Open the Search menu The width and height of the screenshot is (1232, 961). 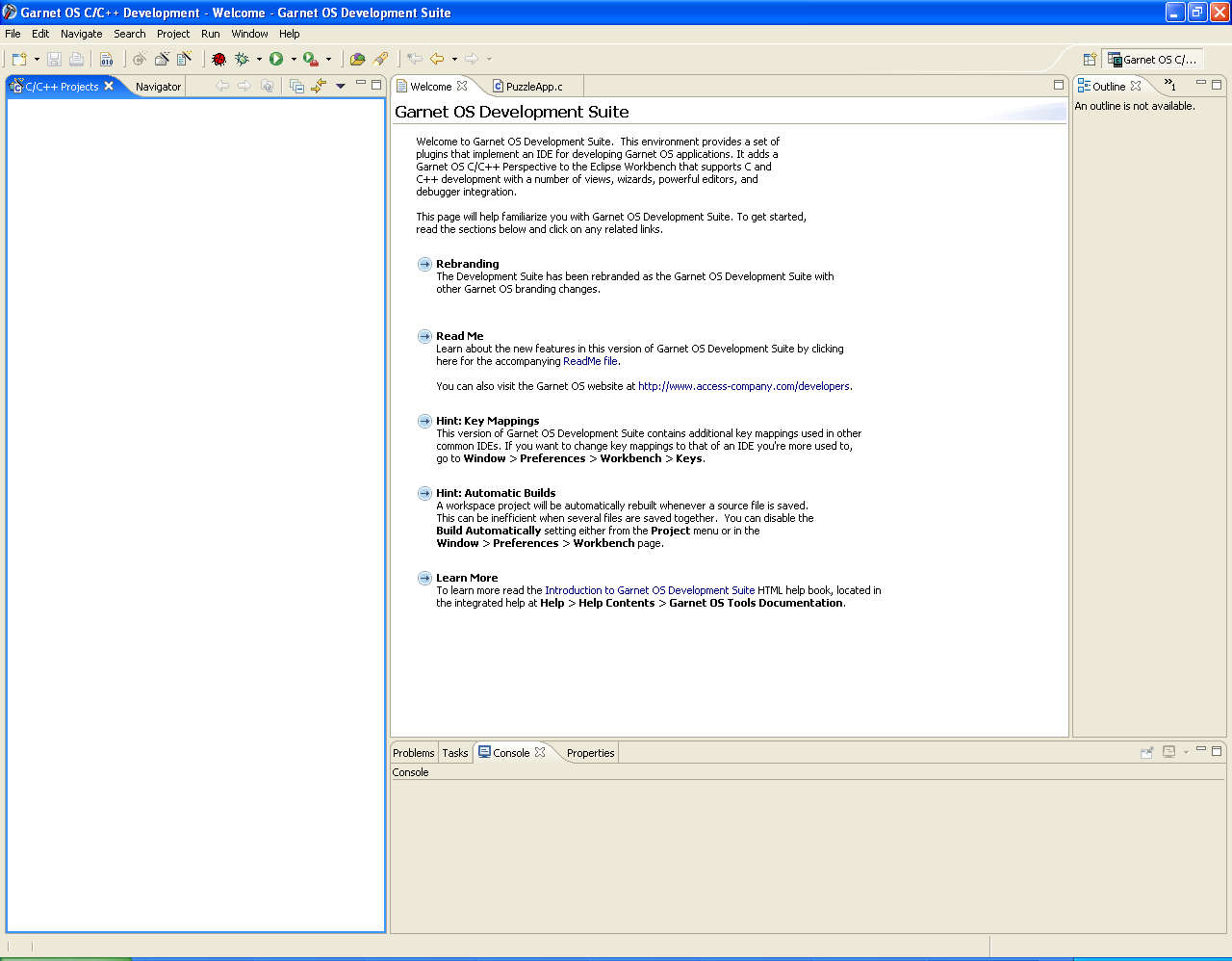coord(130,34)
